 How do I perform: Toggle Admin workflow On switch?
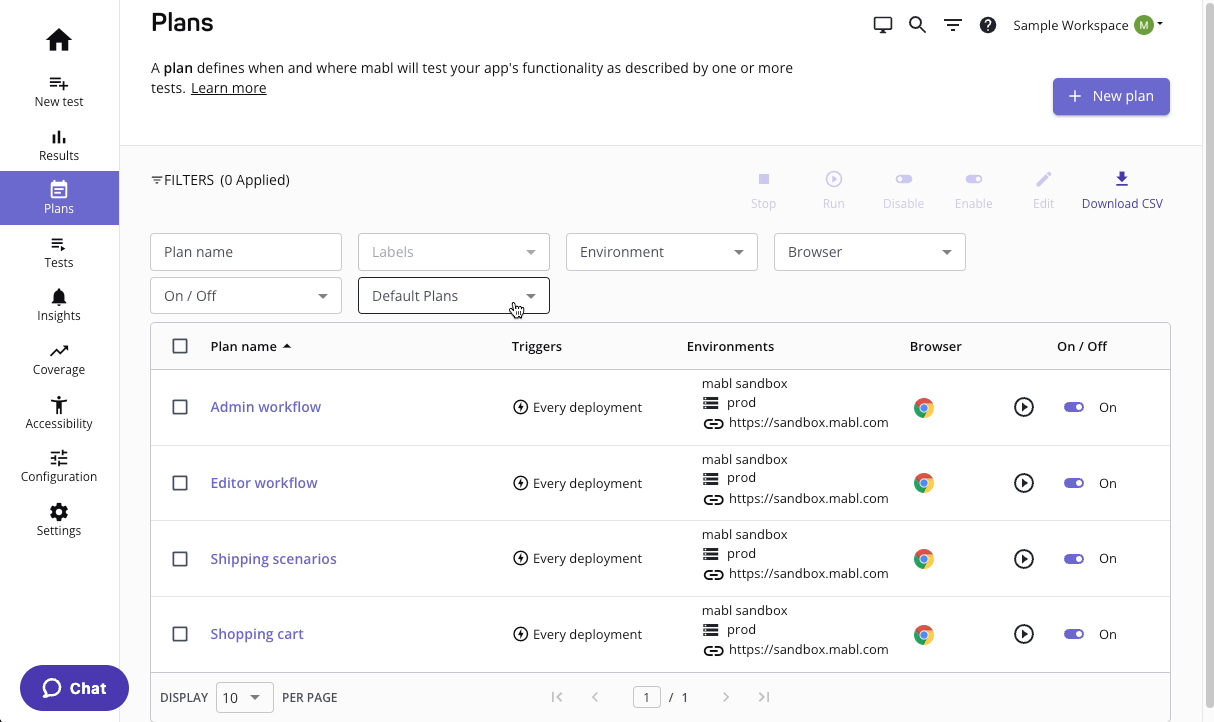tap(1074, 407)
